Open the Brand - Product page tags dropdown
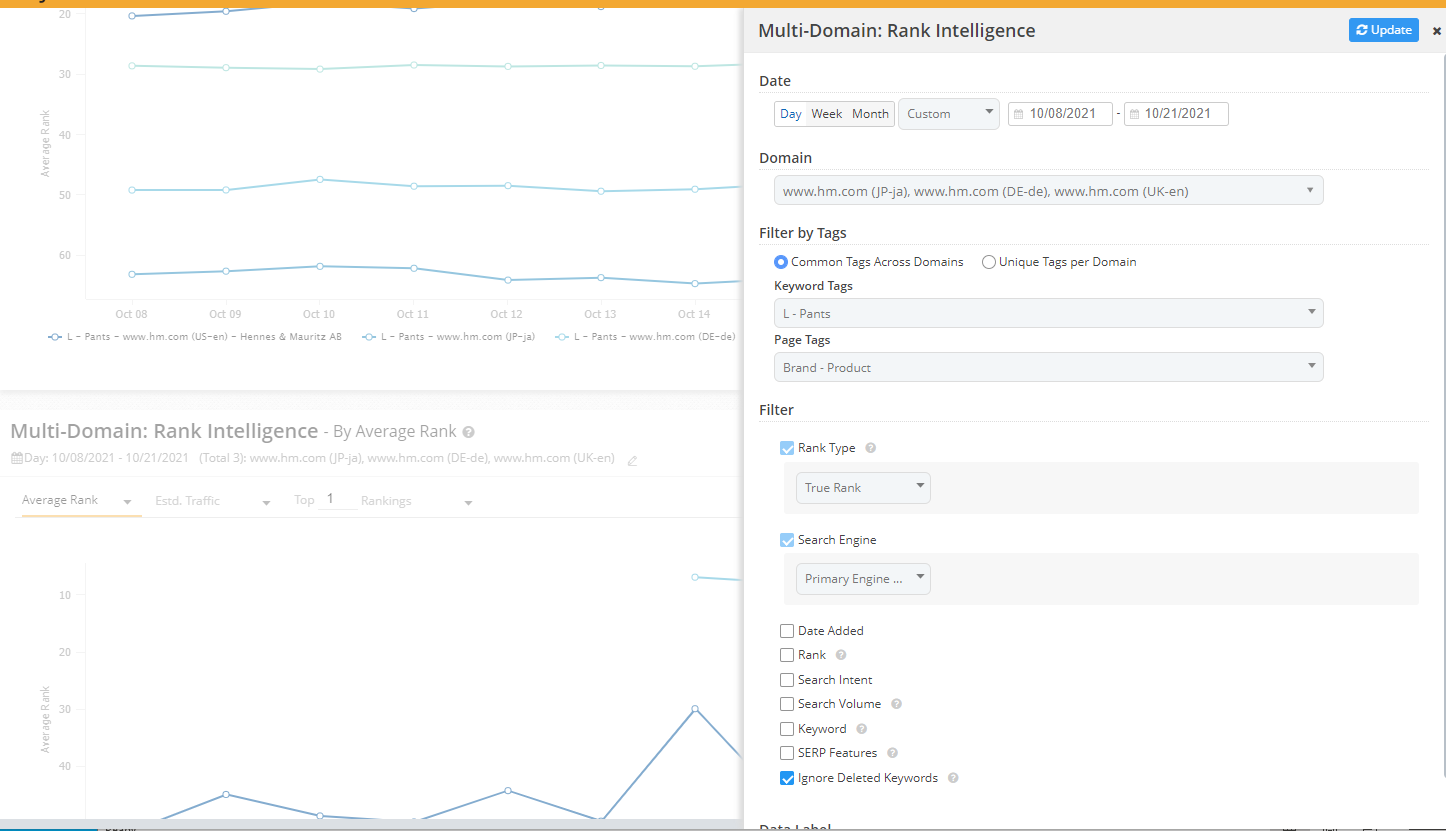1446x831 pixels. (1048, 367)
